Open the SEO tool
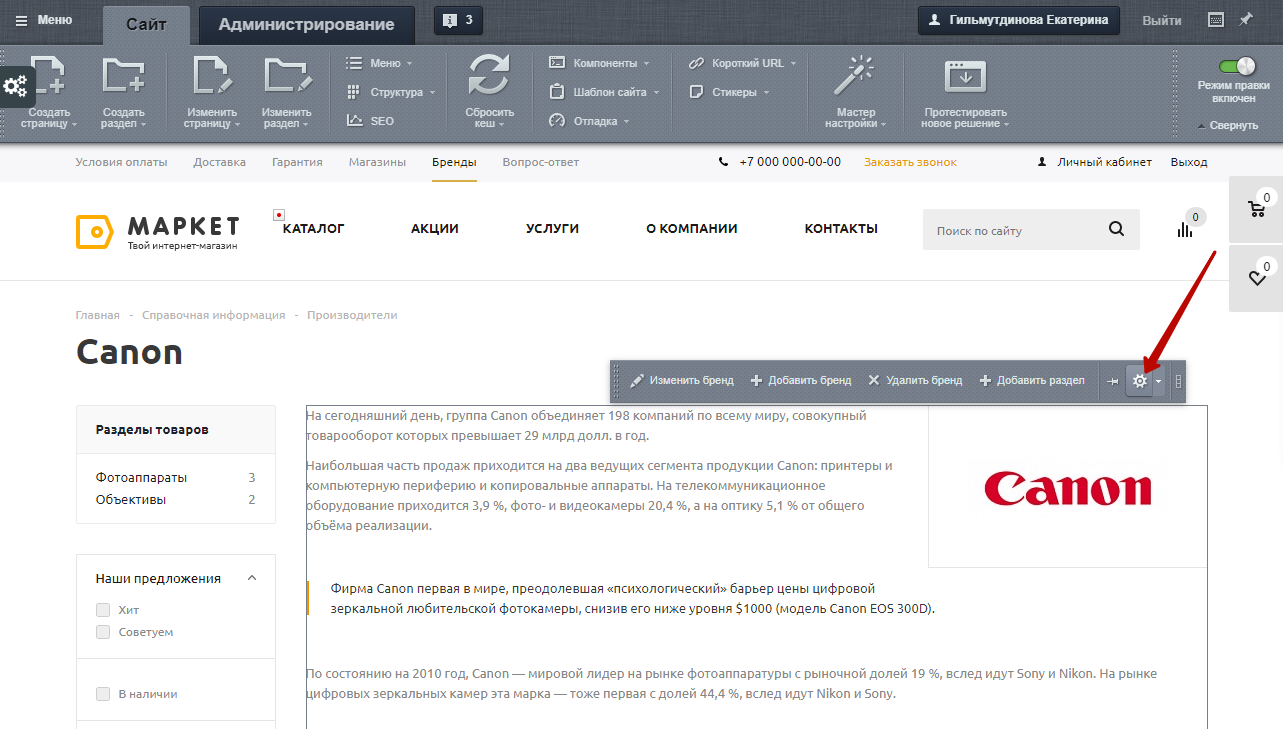Screen dimensions: 1283x729 click(370, 121)
